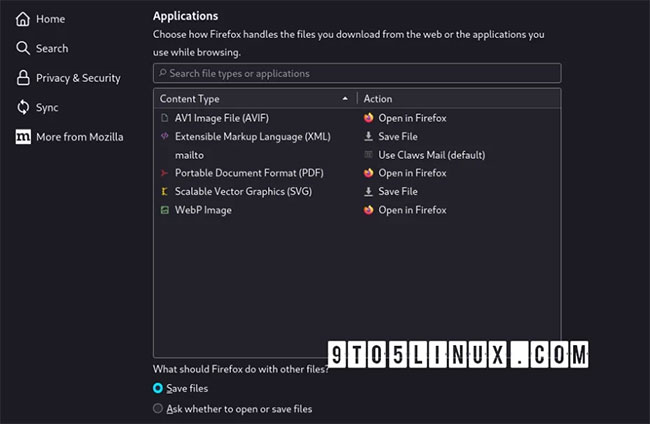
Task: Sort by Action column header
Action: click(459, 99)
